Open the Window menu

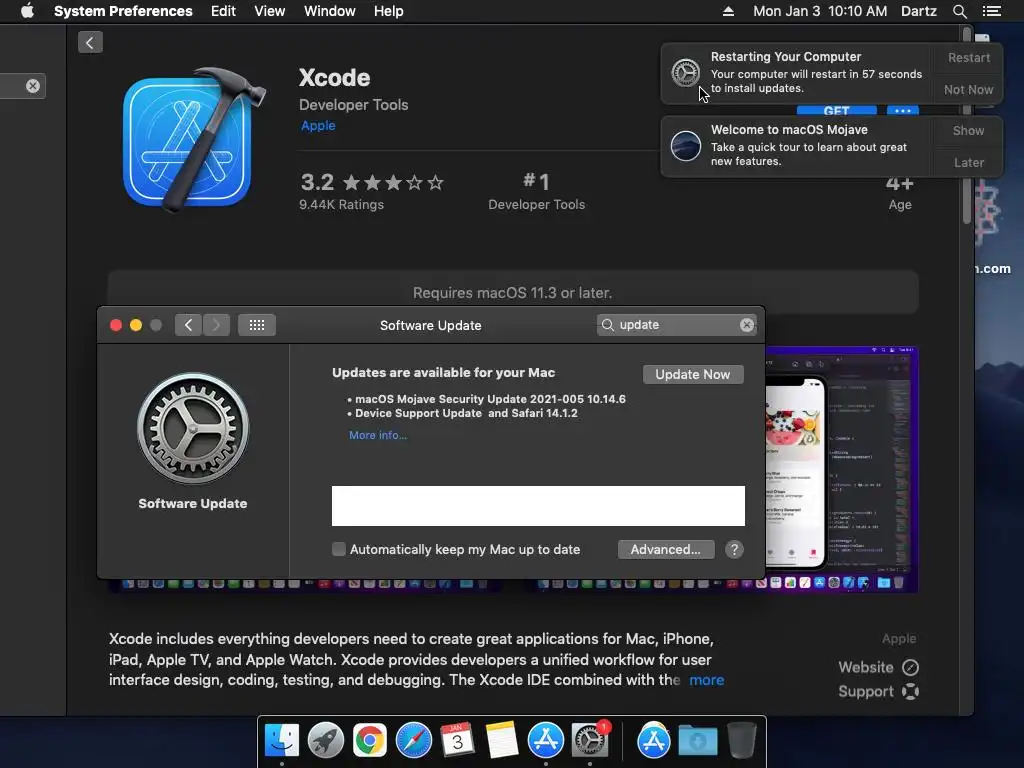point(329,11)
